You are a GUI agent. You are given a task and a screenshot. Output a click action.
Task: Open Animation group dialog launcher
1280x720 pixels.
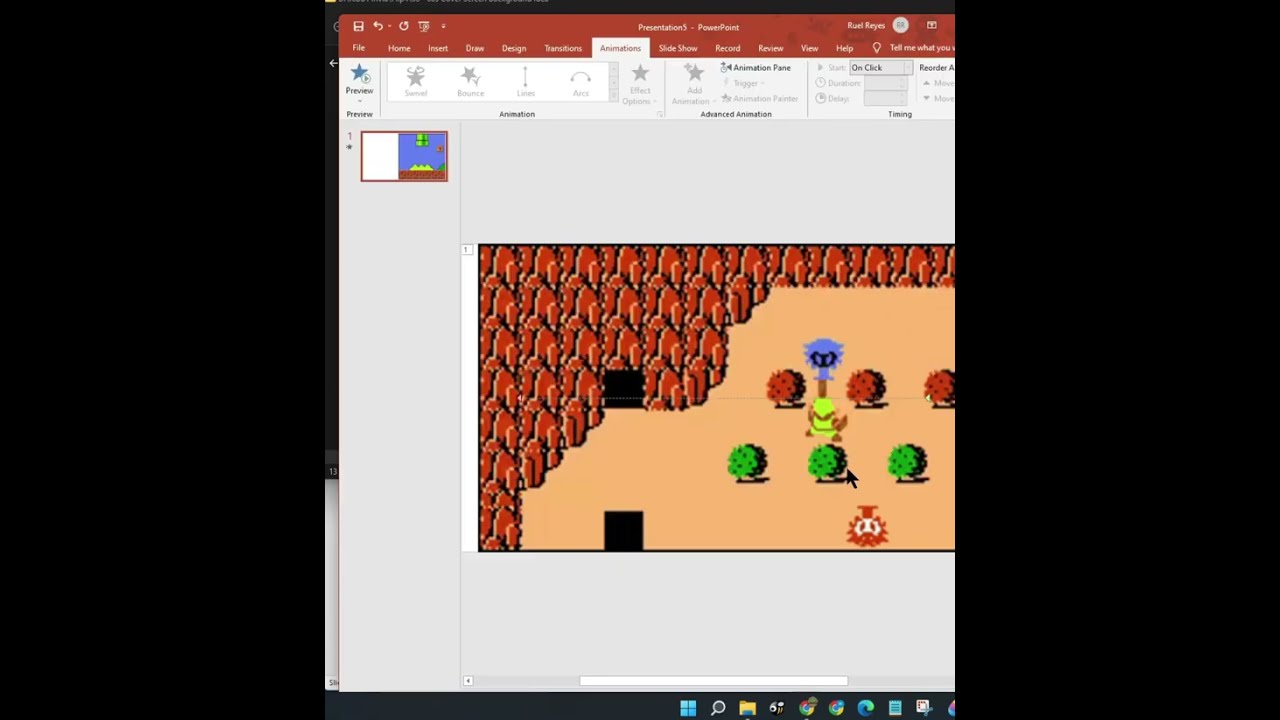point(660,114)
